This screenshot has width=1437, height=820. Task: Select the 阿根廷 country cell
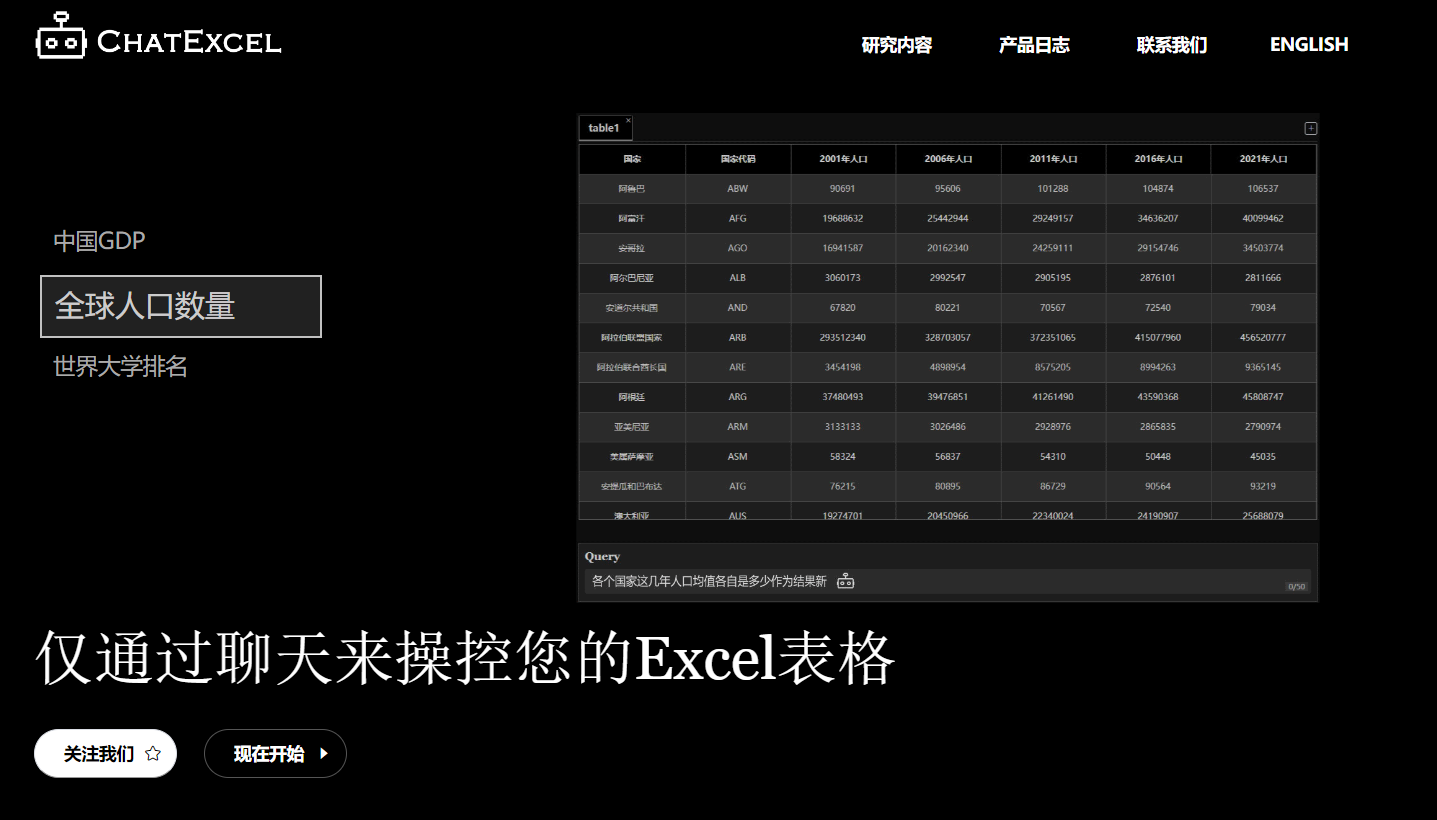tap(632, 397)
